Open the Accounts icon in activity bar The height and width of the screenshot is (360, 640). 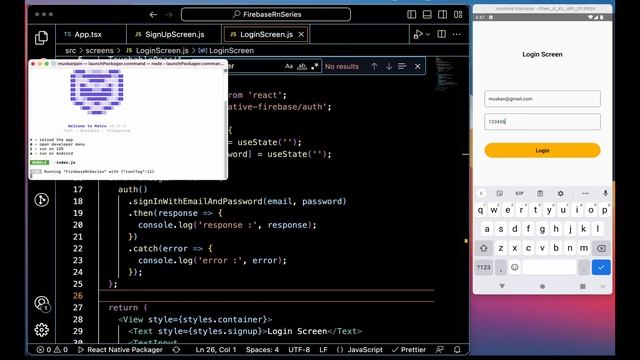[x=42, y=303]
